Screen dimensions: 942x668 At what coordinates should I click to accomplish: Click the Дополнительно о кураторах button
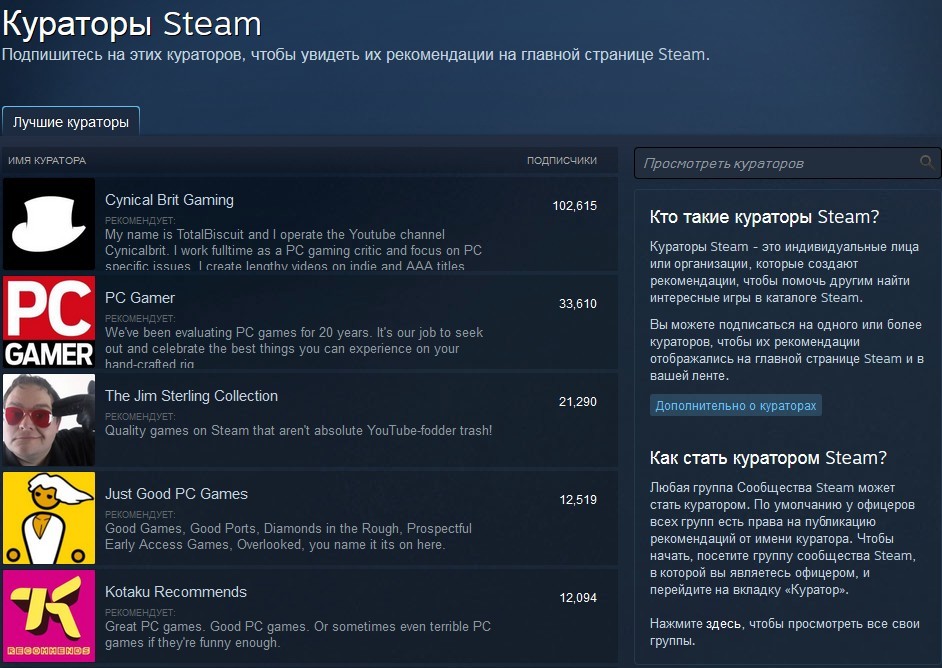click(735, 405)
